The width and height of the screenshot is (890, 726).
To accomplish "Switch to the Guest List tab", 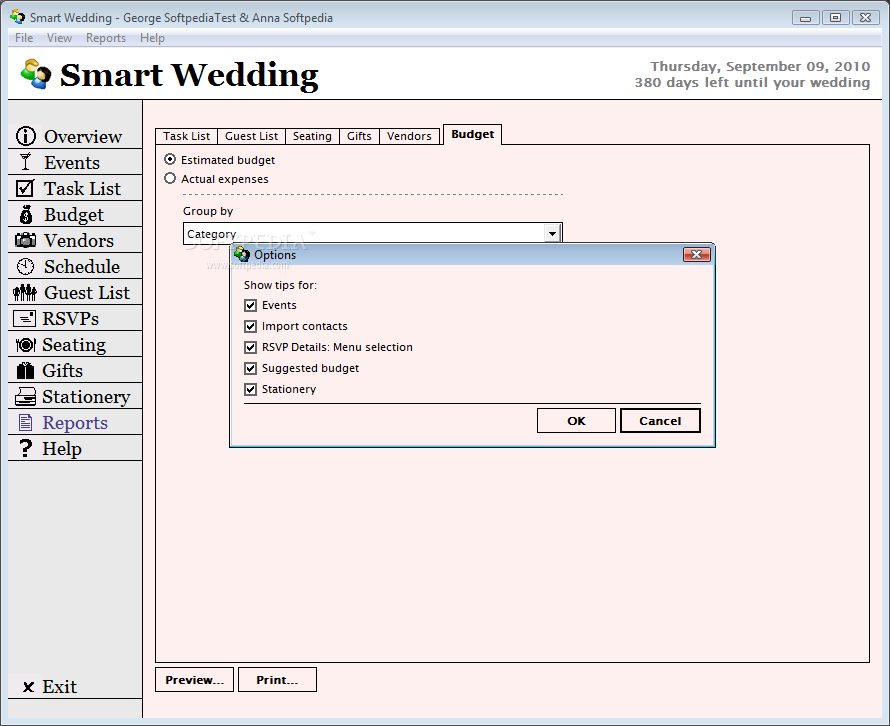I will pyautogui.click(x=251, y=136).
